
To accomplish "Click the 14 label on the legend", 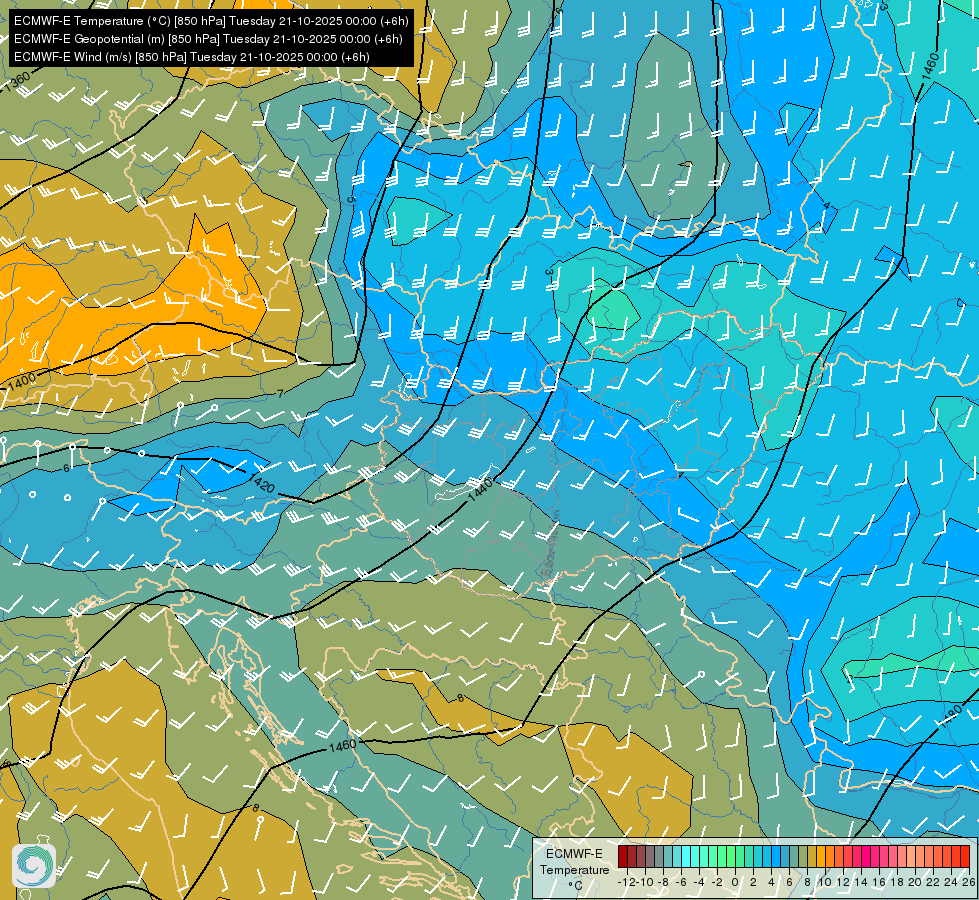I will (861, 882).
